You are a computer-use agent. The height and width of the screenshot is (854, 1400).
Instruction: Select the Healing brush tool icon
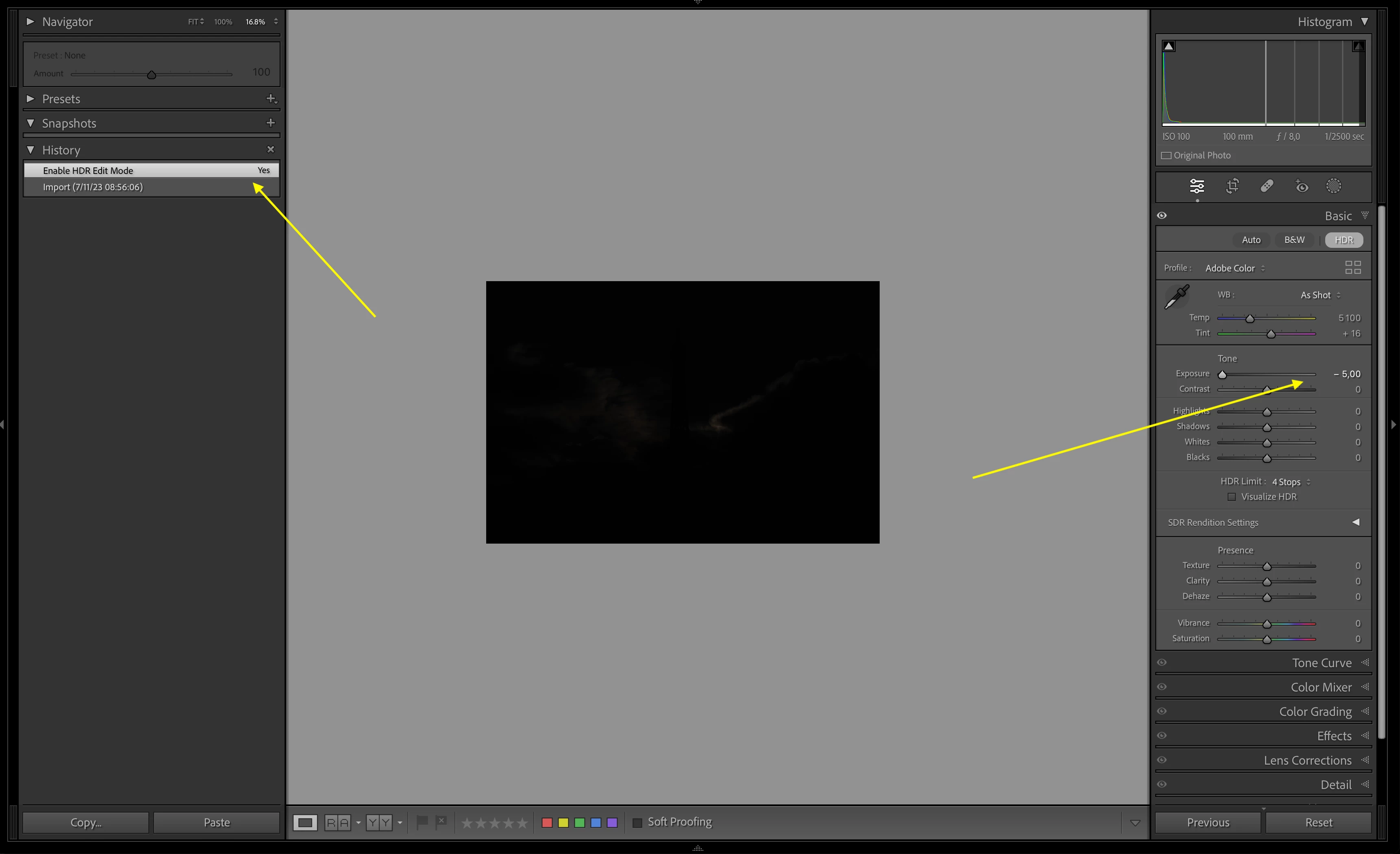[1267, 186]
